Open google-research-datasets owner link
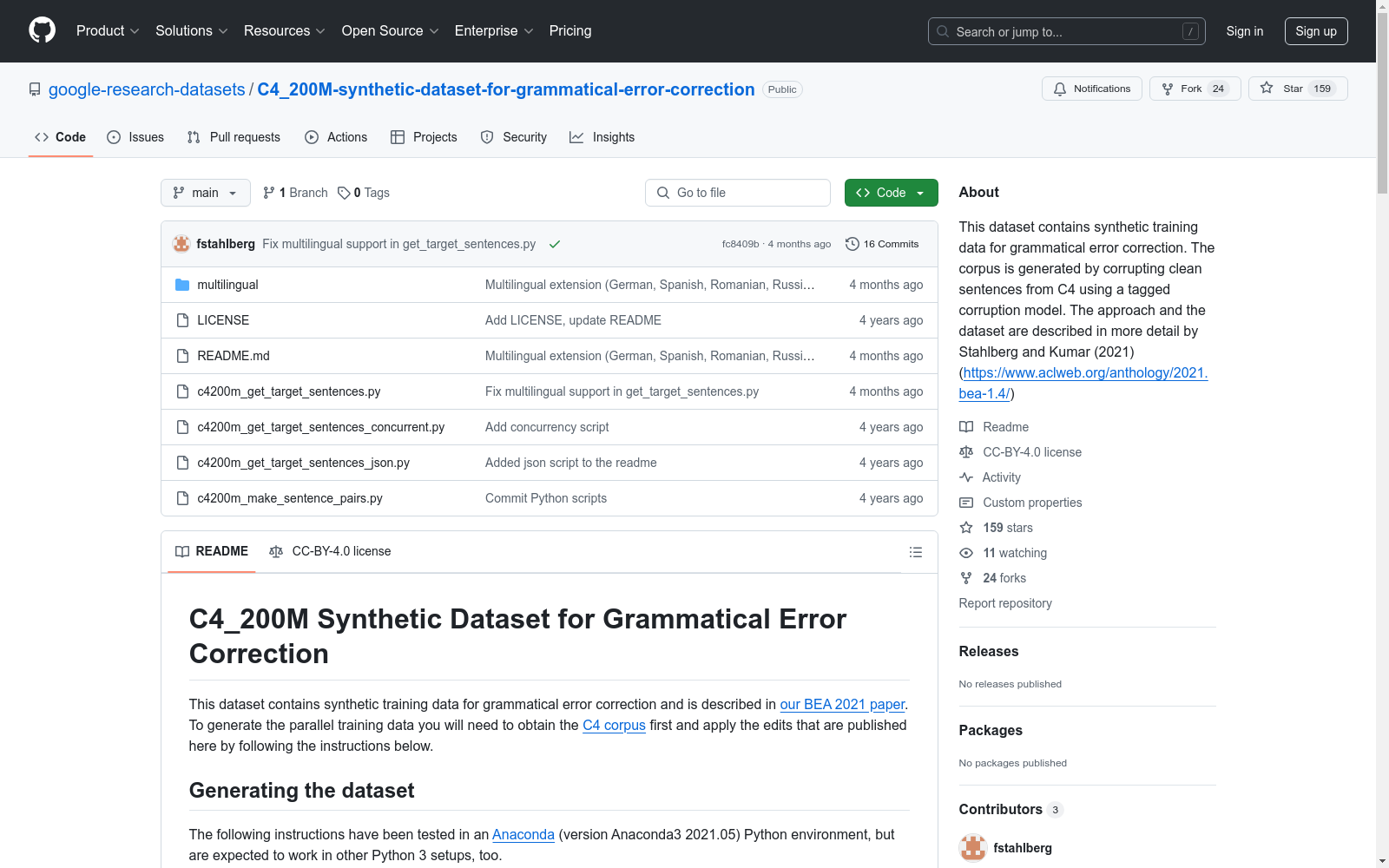Image resolution: width=1389 pixels, height=868 pixels. pos(147,89)
